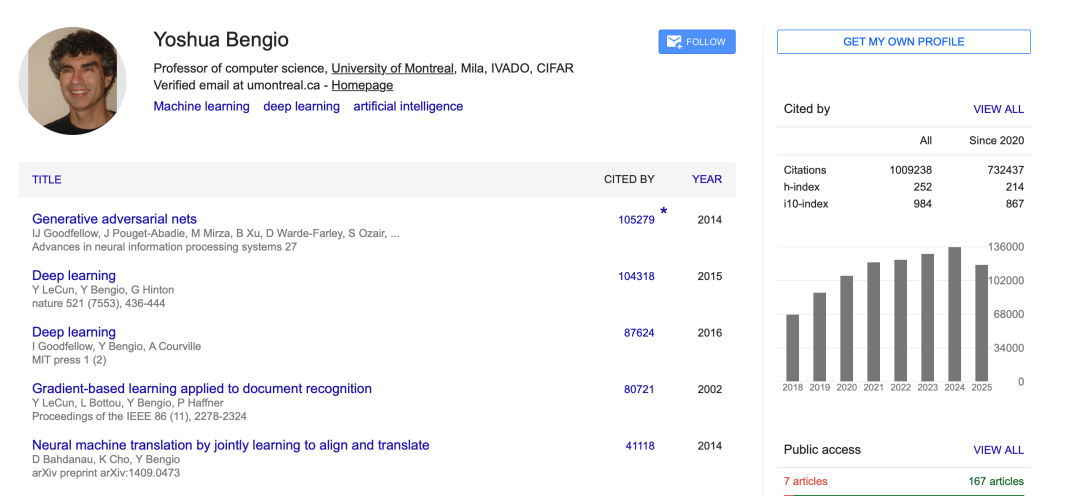Click authors 'Y LeCun, Y Bengio, G Hinton'

tap(103, 290)
